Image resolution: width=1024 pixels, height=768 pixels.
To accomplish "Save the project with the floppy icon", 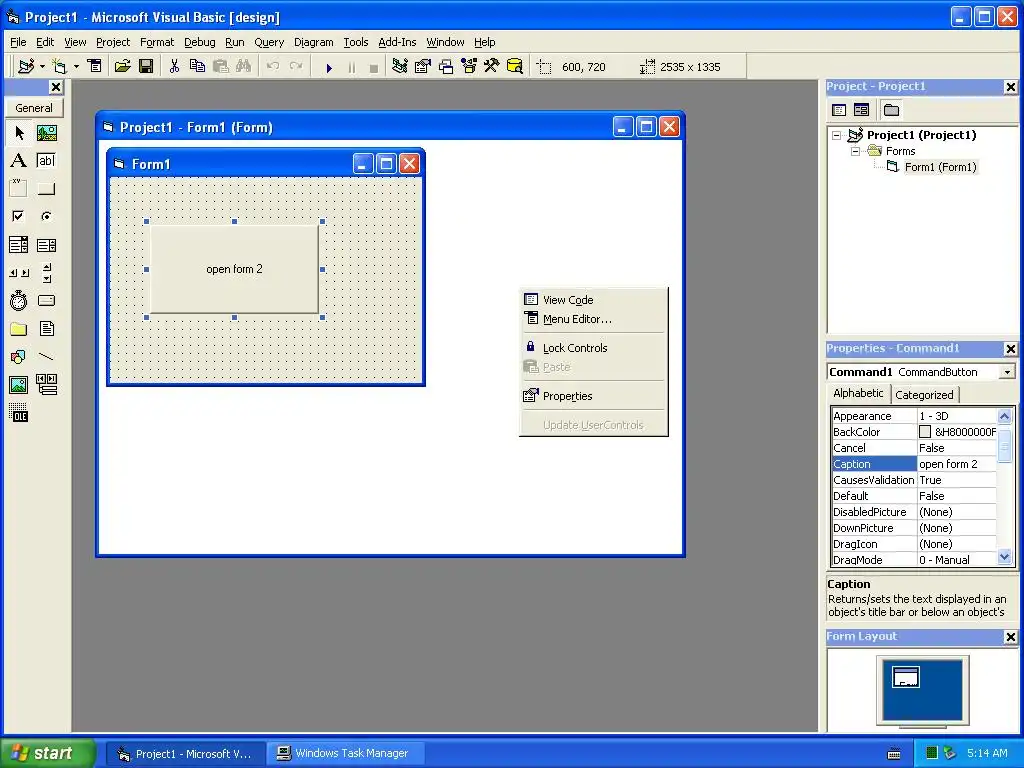I will (x=146, y=67).
